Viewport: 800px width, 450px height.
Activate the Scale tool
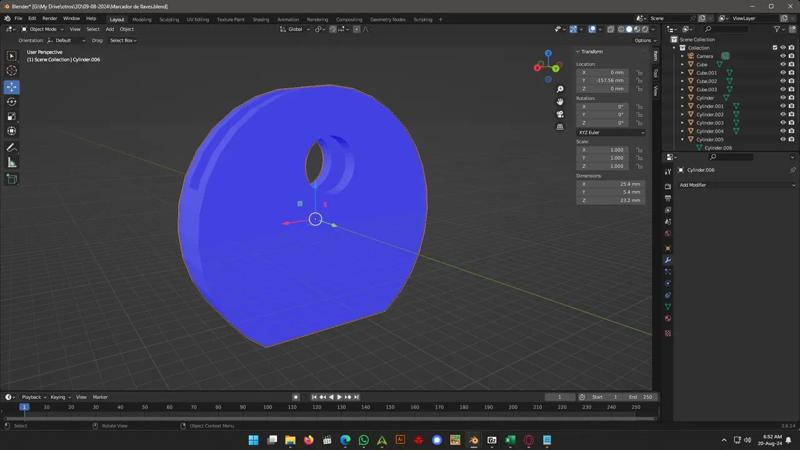coord(12,116)
